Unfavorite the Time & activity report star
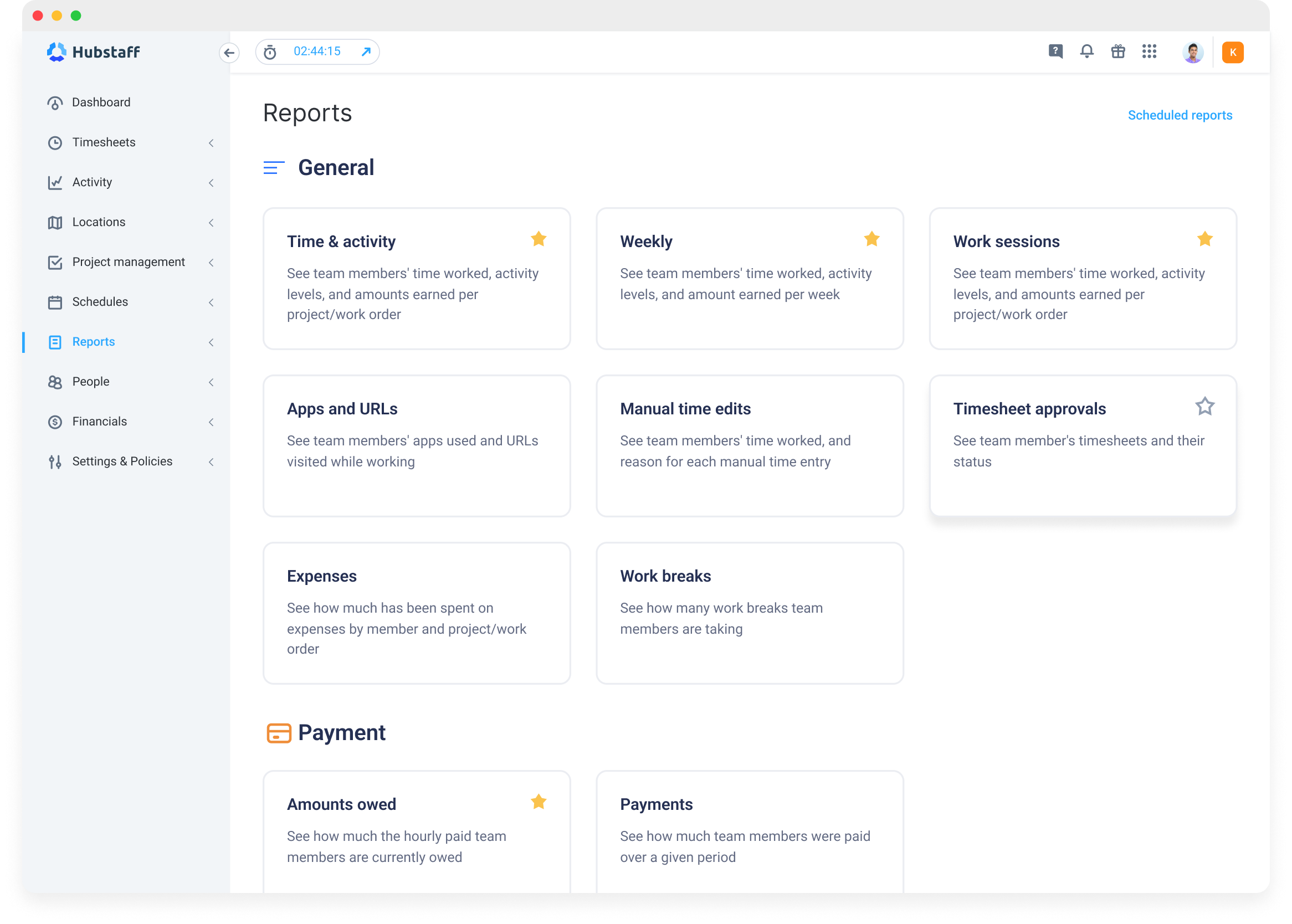 [538, 239]
